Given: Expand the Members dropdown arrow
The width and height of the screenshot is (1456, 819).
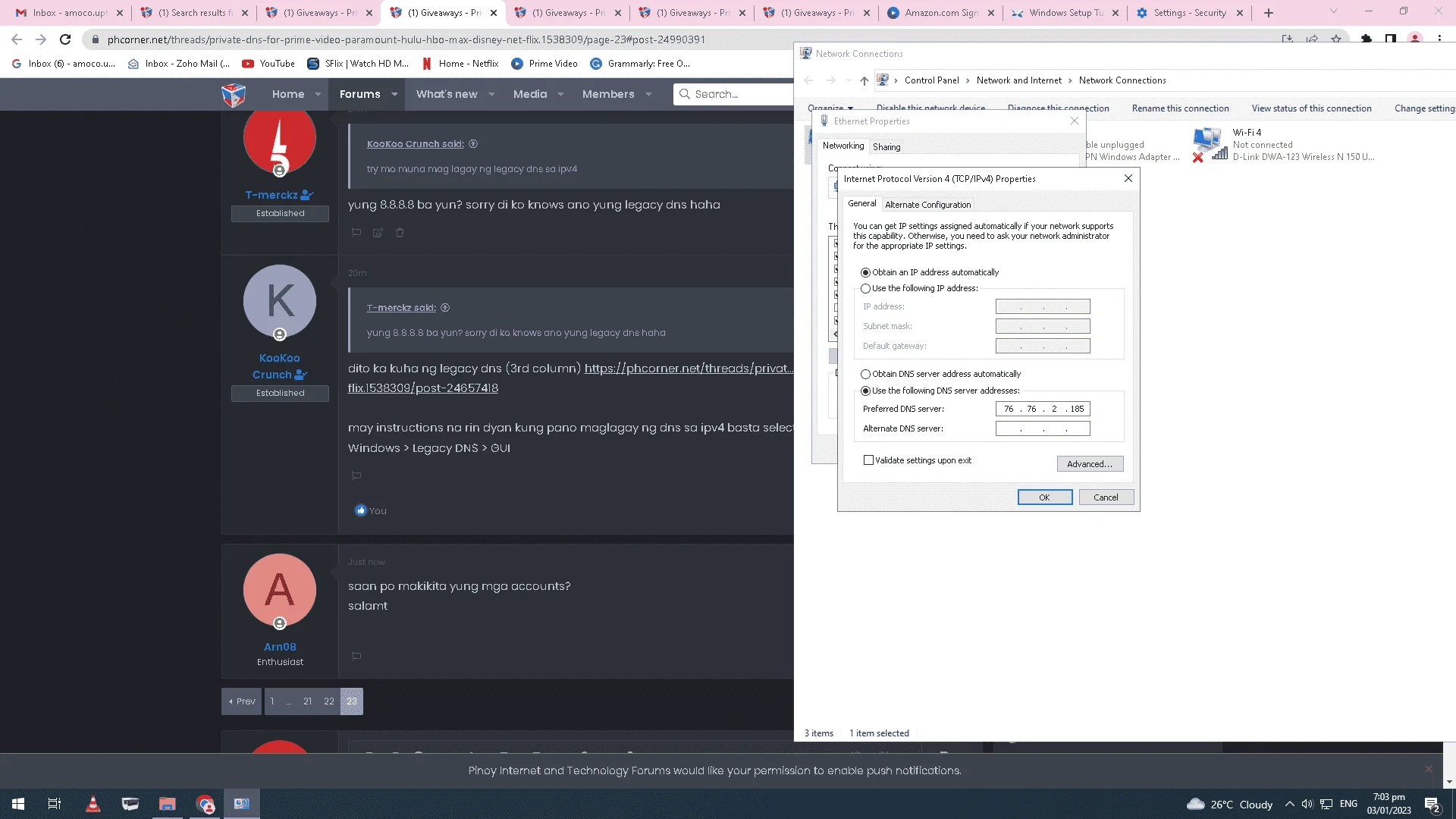Looking at the screenshot, I should point(648,95).
